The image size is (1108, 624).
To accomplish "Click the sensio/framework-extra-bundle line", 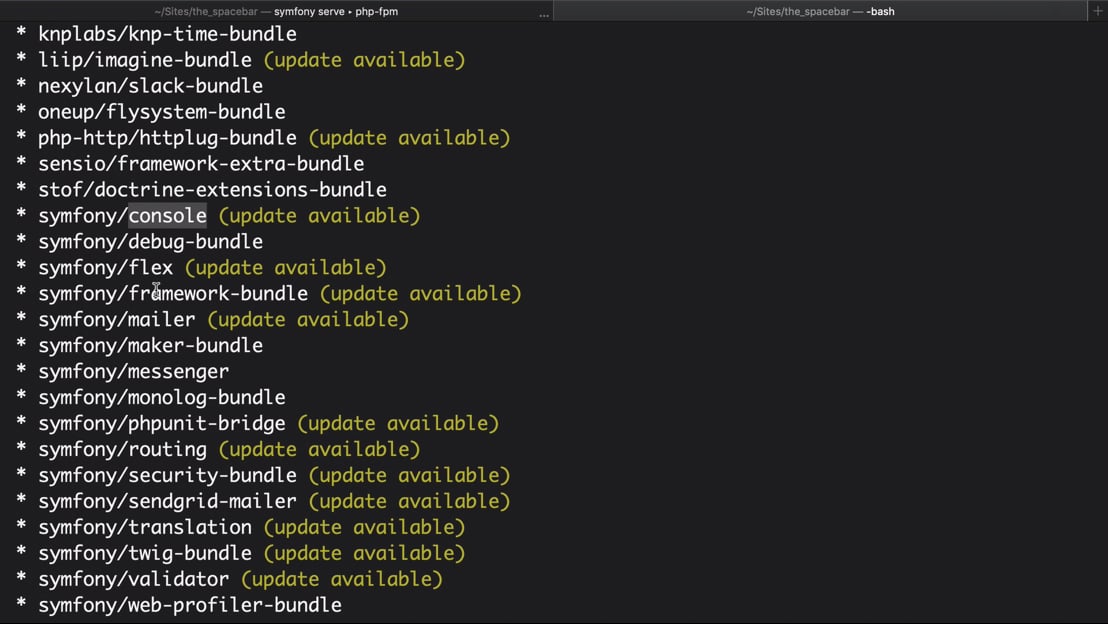I will click(201, 164).
